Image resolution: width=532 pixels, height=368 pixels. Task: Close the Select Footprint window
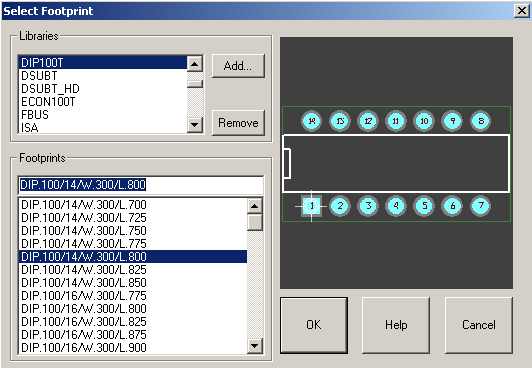(521, 11)
